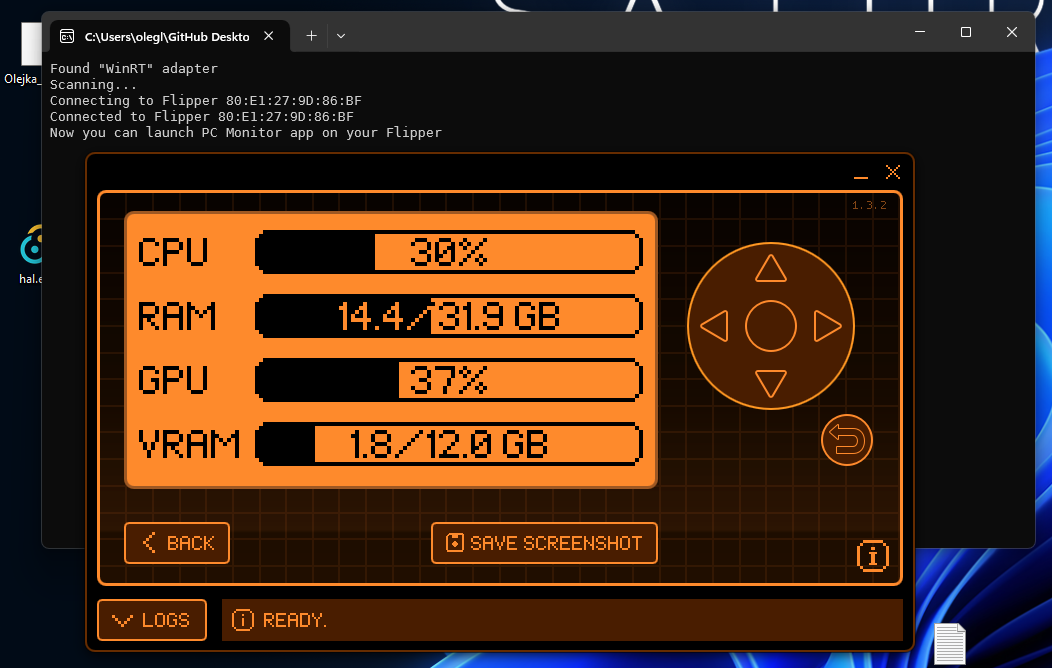Click the round back arrow button
This screenshot has width=1052, height=668.
click(847, 440)
